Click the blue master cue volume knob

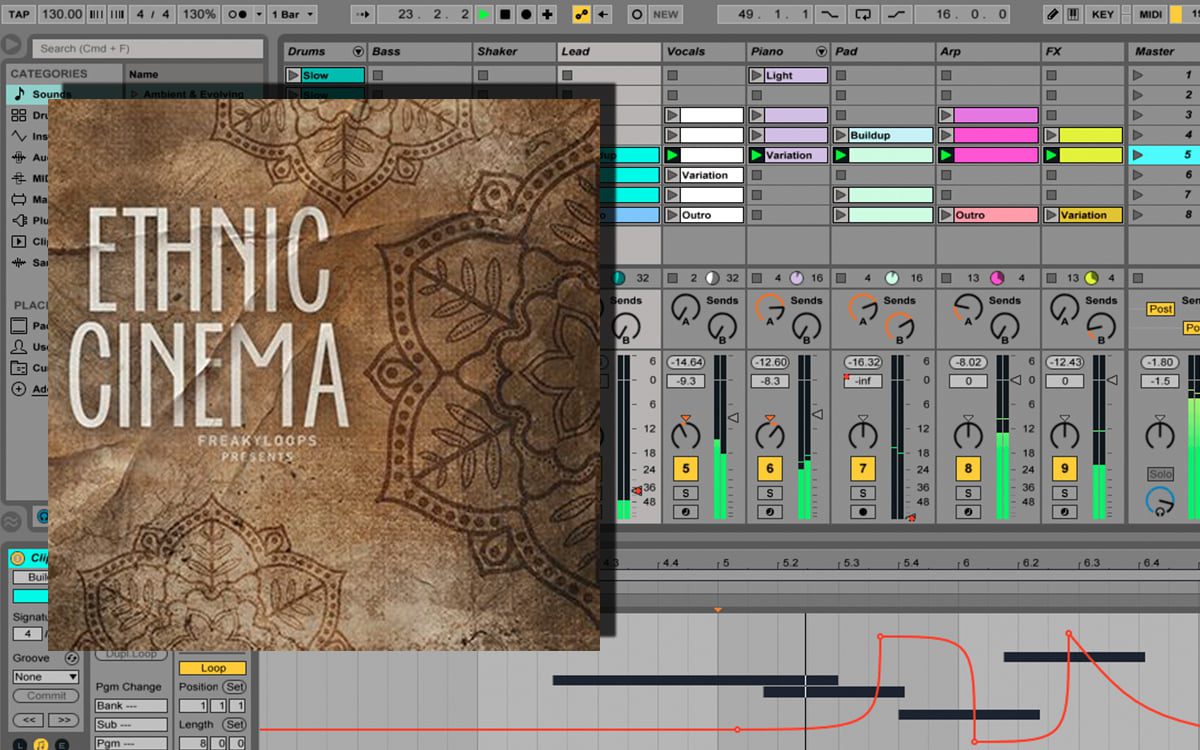click(x=1160, y=502)
